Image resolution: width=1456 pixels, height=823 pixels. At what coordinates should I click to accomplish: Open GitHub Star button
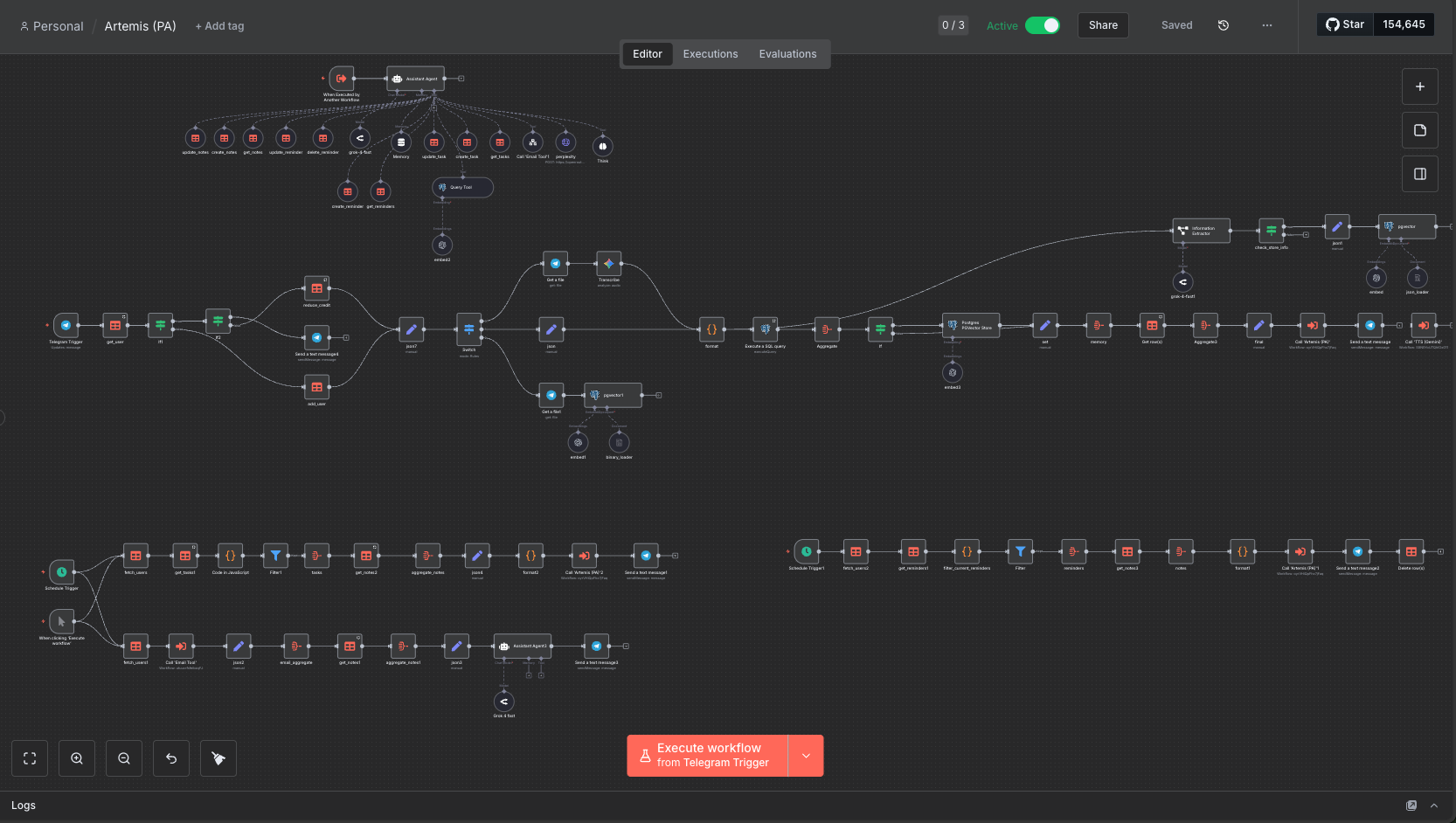[x=1345, y=24]
